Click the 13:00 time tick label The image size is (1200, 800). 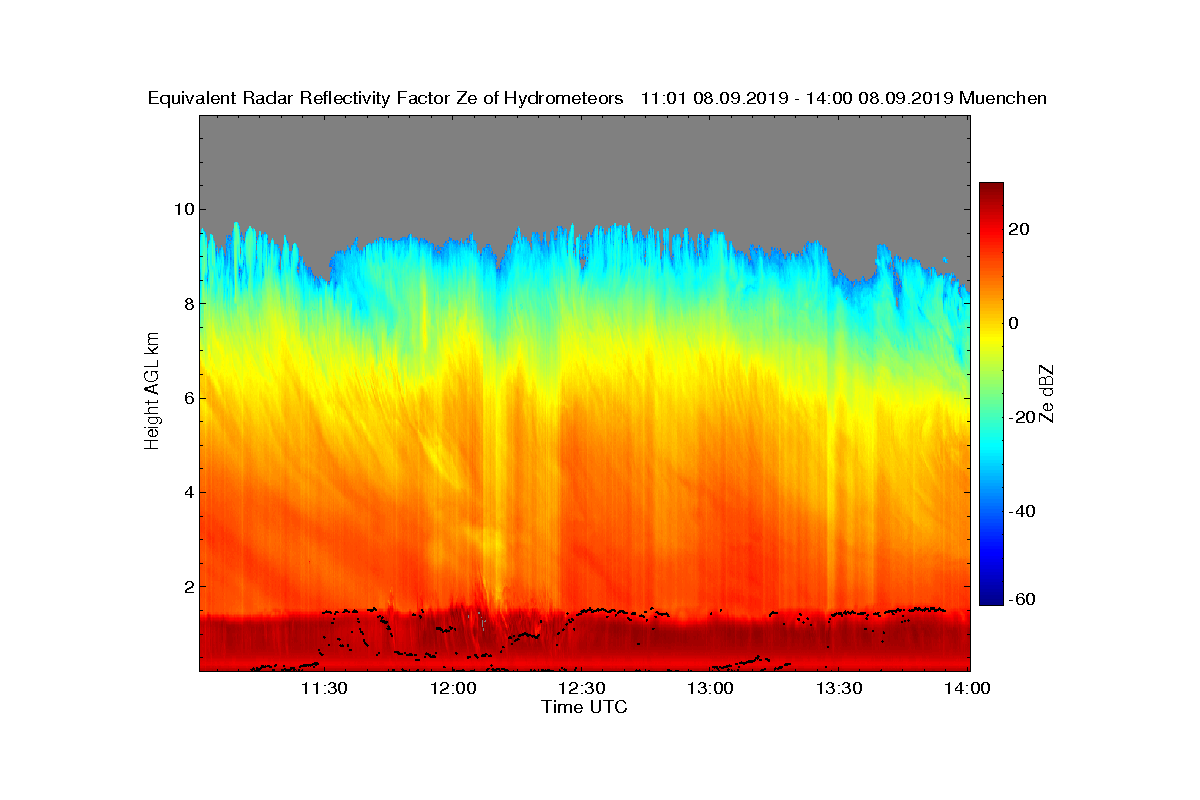[710, 688]
